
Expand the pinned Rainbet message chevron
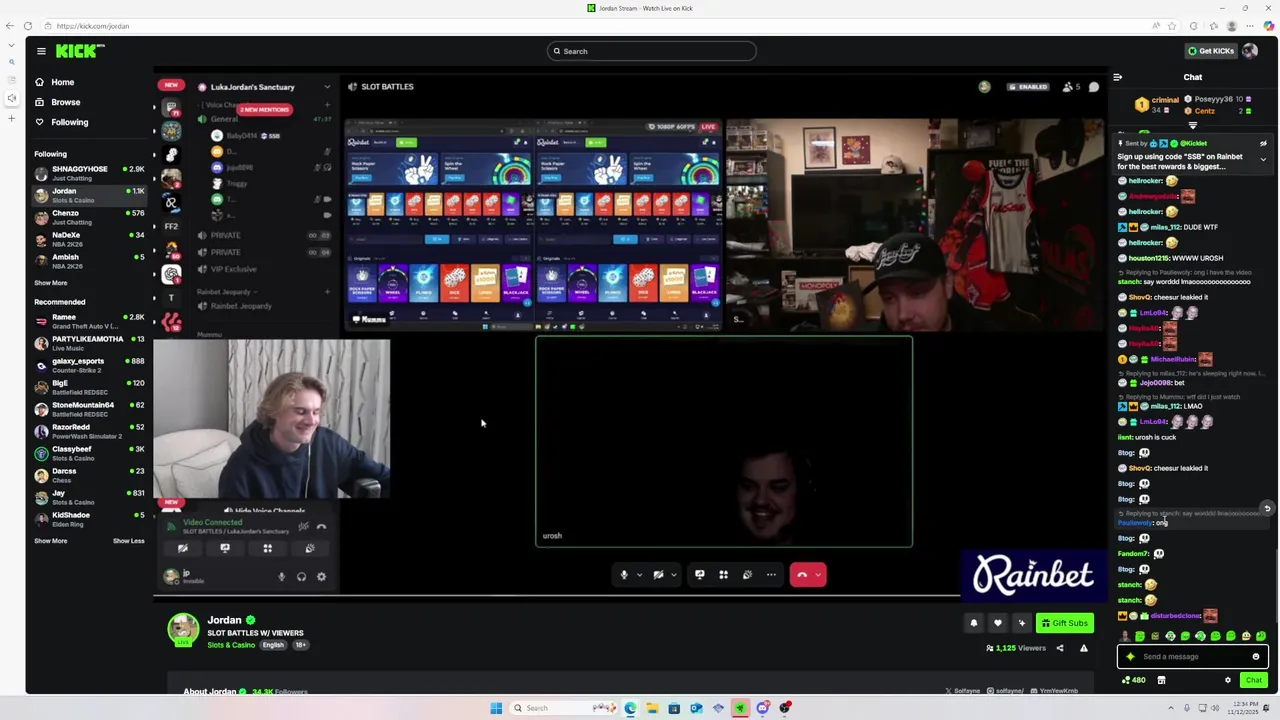(x=1263, y=160)
